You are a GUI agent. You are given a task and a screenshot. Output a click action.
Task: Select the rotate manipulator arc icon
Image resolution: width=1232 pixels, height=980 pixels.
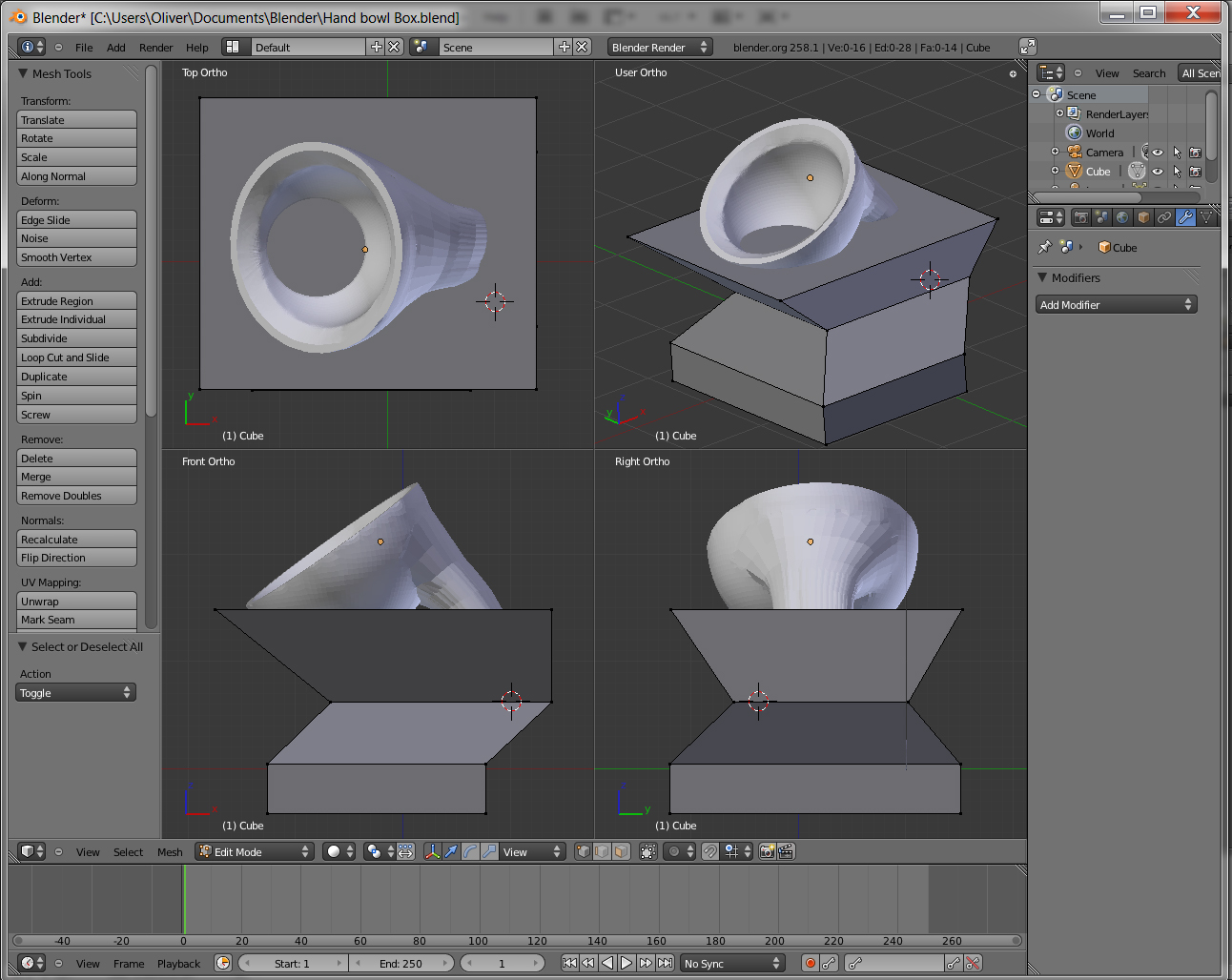tap(470, 851)
